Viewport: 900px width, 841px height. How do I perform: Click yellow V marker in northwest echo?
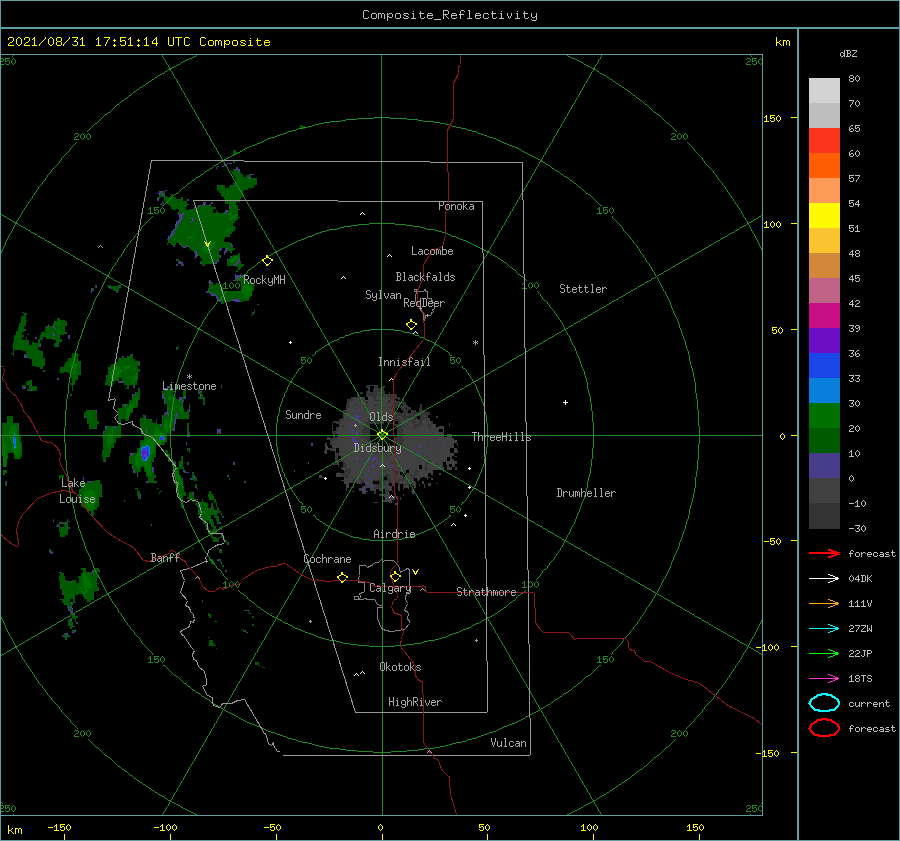[x=208, y=245]
